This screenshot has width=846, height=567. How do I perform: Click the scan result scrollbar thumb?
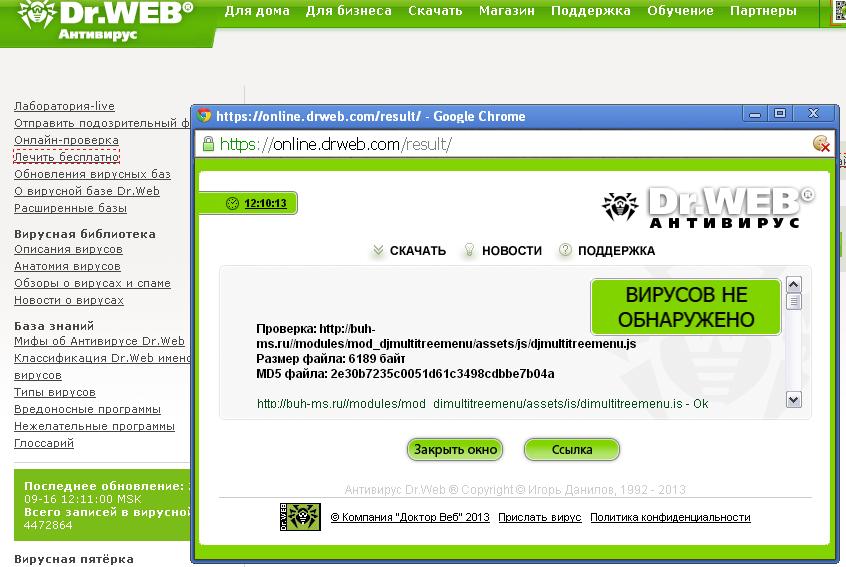click(793, 301)
